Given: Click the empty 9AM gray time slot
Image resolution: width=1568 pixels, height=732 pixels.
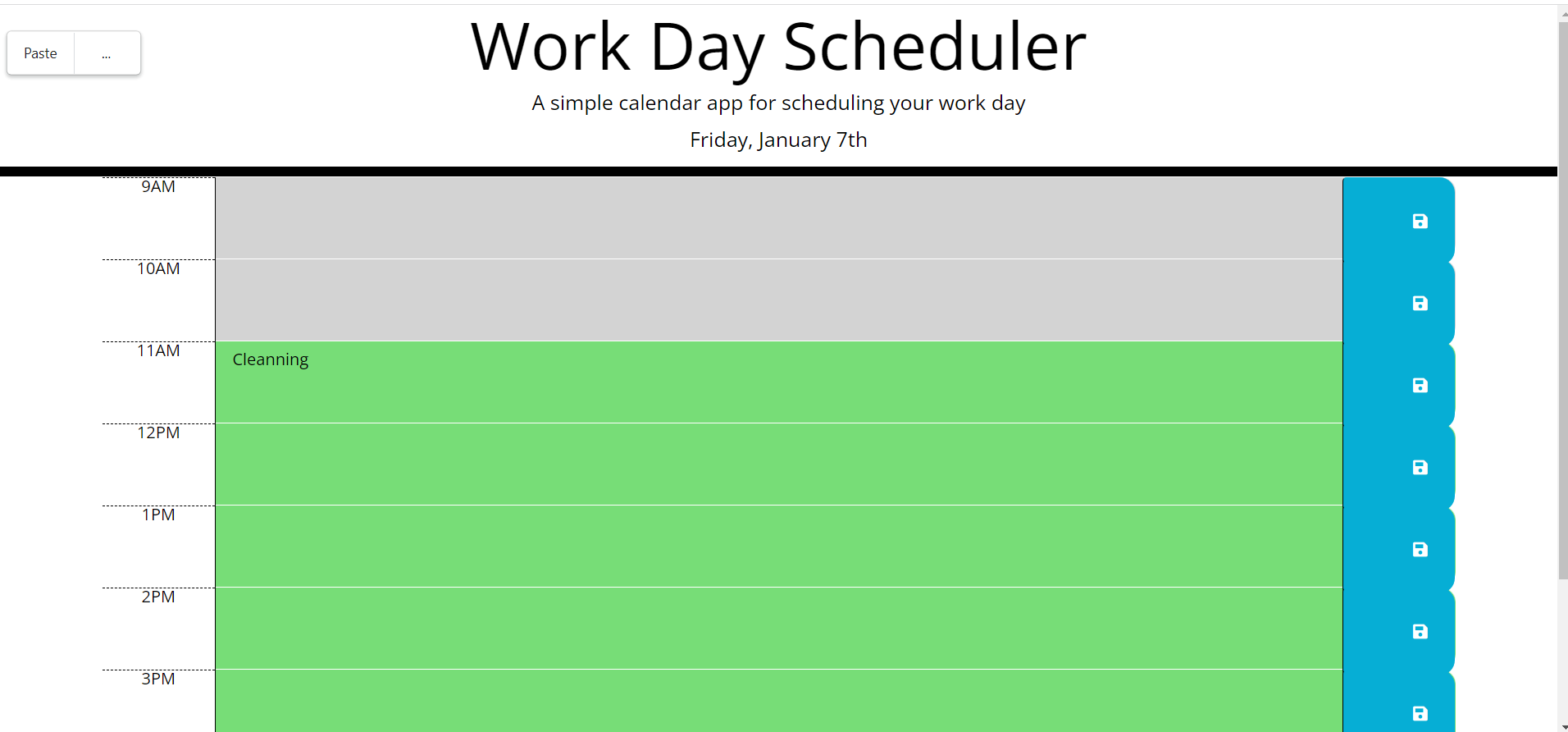Looking at the screenshot, I should (x=738, y=217).
